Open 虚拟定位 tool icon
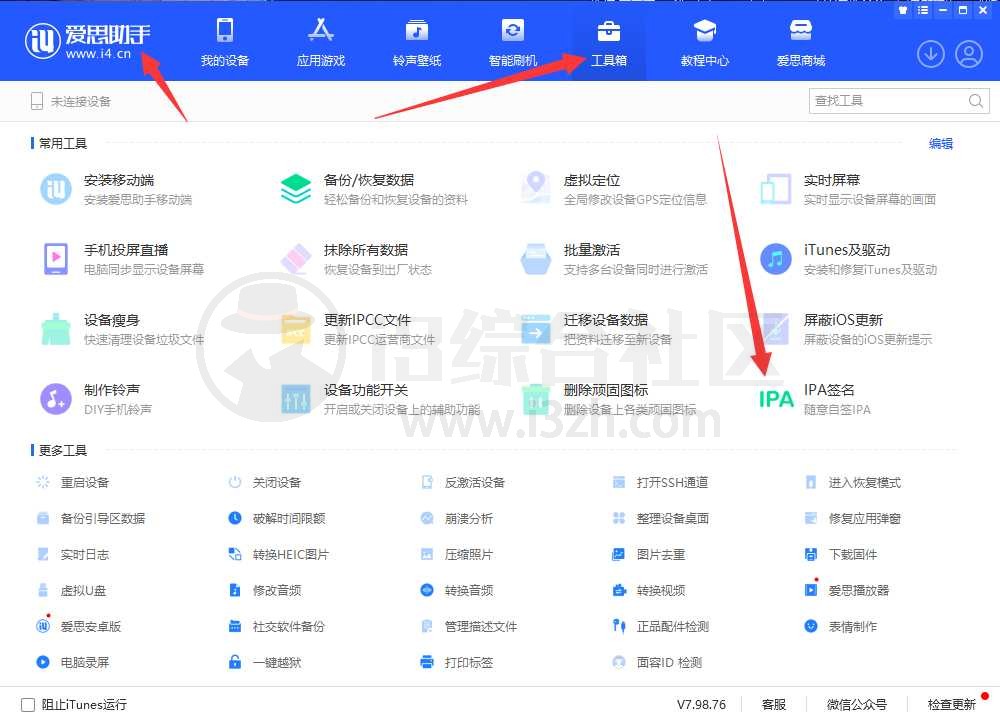Viewport: 1000px width, 721px height. (x=536, y=188)
